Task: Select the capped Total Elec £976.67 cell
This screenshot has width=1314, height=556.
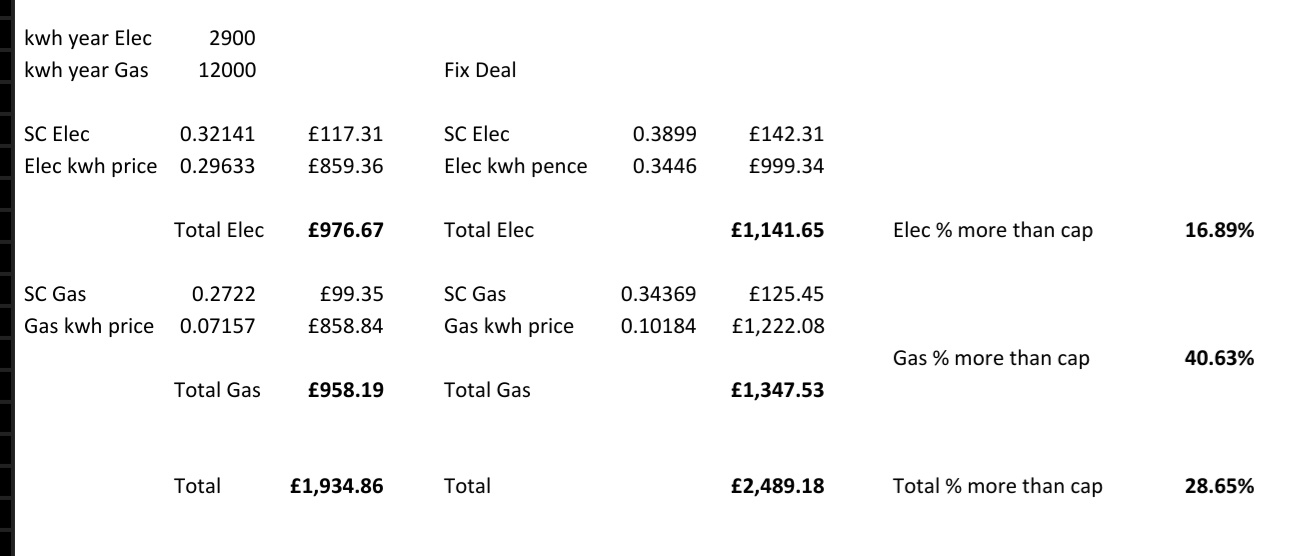Action: [x=347, y=230]
